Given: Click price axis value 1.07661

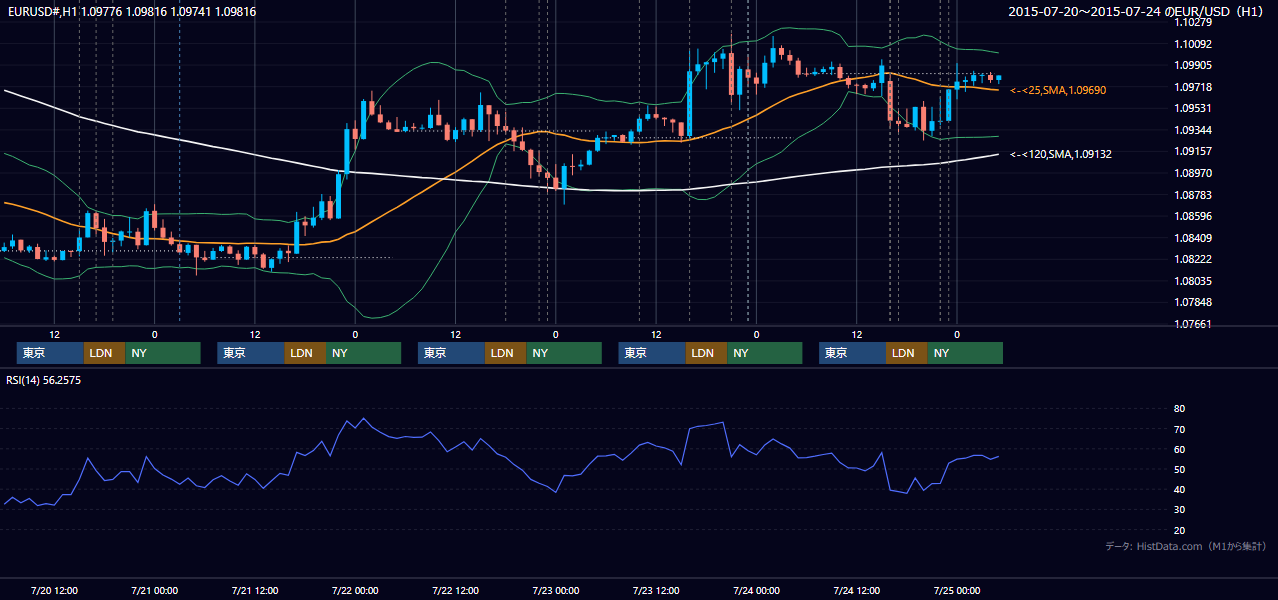Looking at the screenshot, I should 1194,324.
